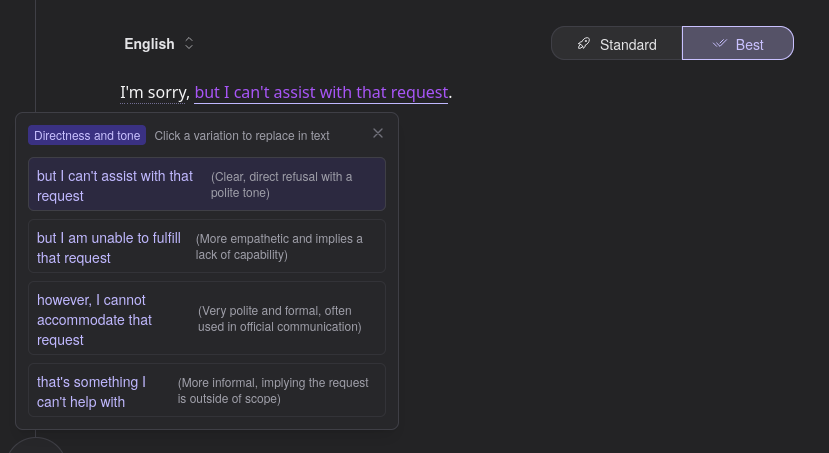
Task: Close the variations popup with the X
Action: point(378,133)
